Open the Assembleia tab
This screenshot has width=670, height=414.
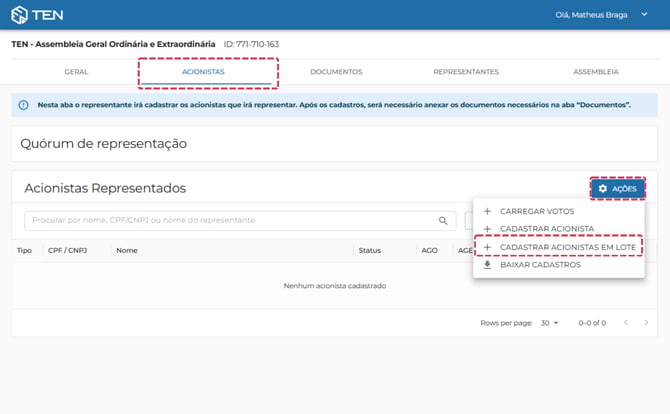[596, 72]
